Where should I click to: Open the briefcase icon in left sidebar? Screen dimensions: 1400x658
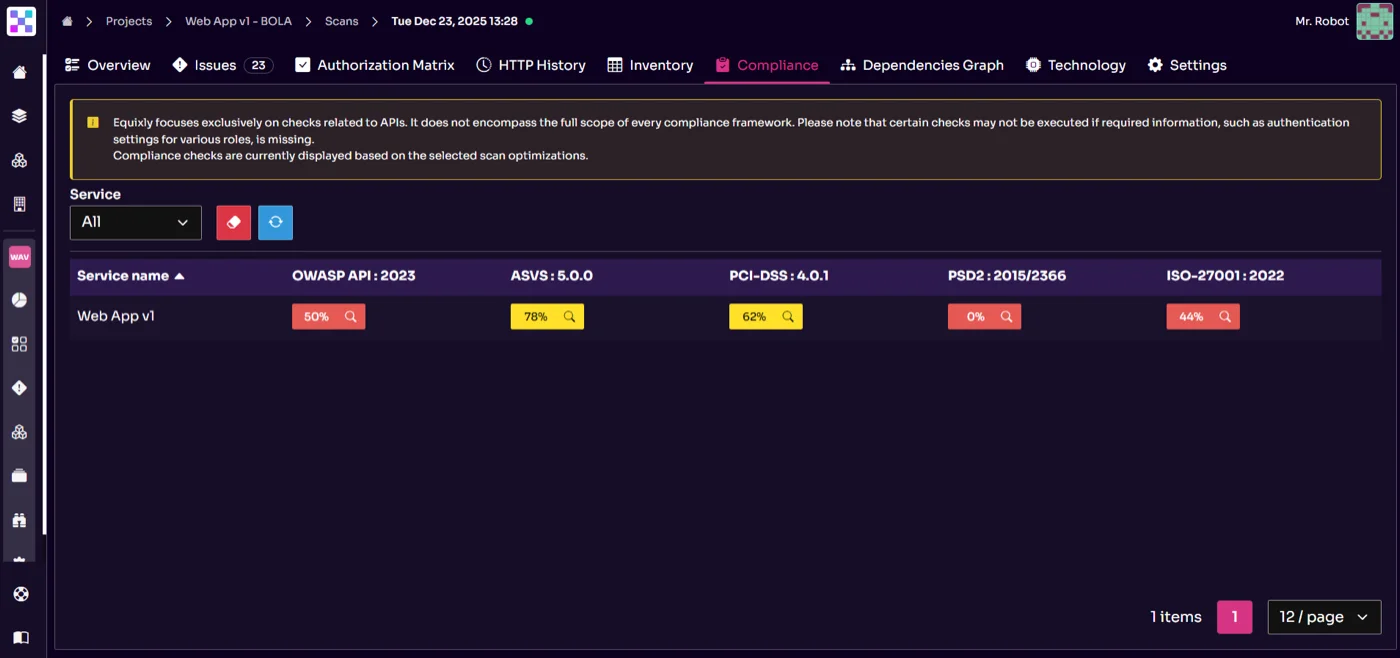tap(20, 475)
